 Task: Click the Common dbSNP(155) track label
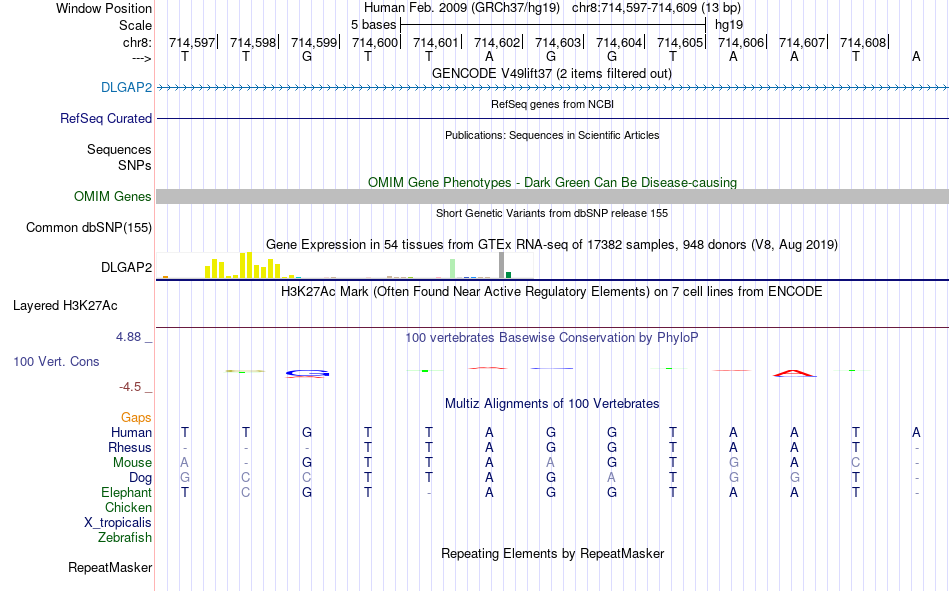[x=88, y=227]
